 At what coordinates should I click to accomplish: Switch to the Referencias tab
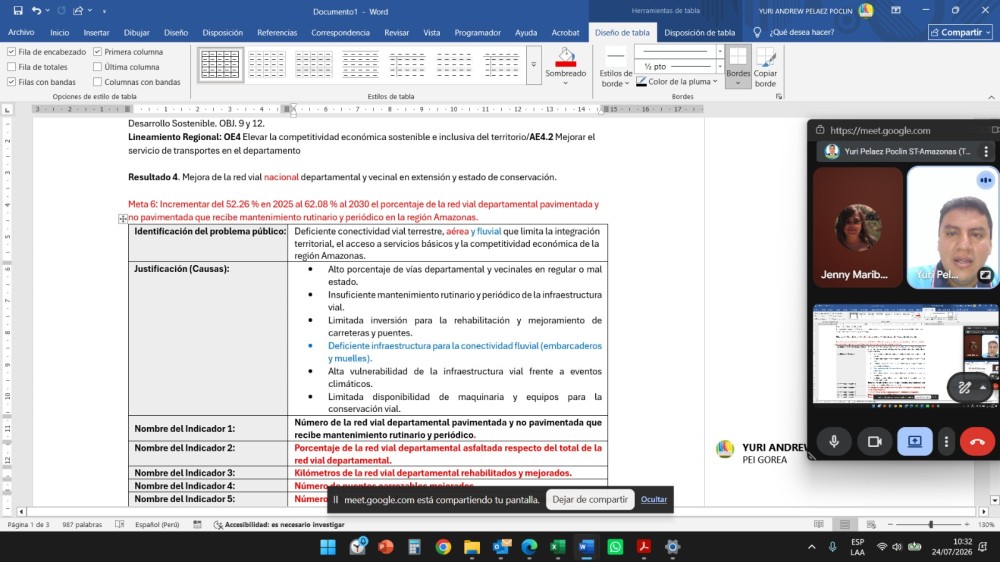[277, 32]
